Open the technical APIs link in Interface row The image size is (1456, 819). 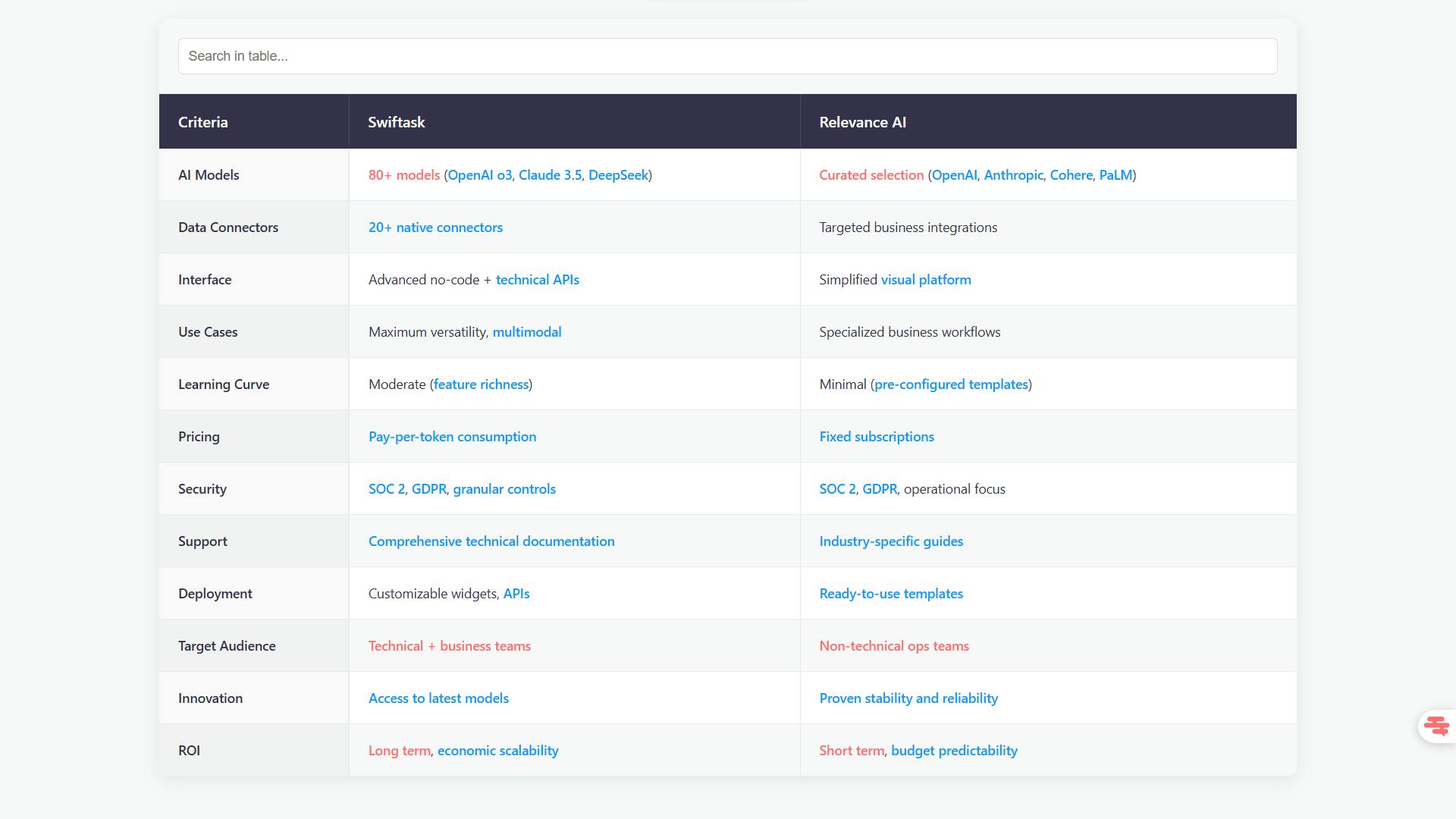click(537, 280)
